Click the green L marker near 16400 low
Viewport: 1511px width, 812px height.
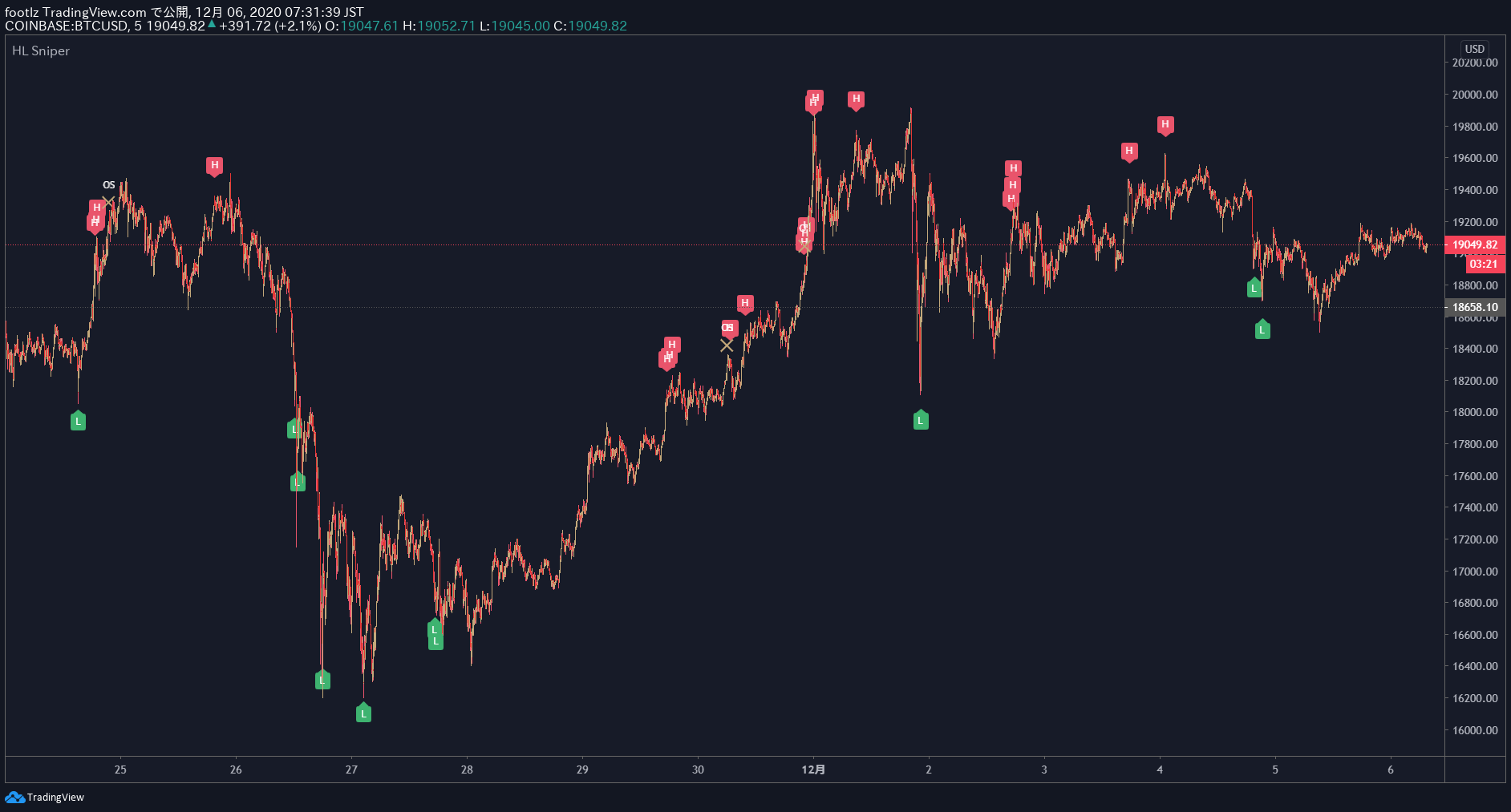[x=322, y=680]
